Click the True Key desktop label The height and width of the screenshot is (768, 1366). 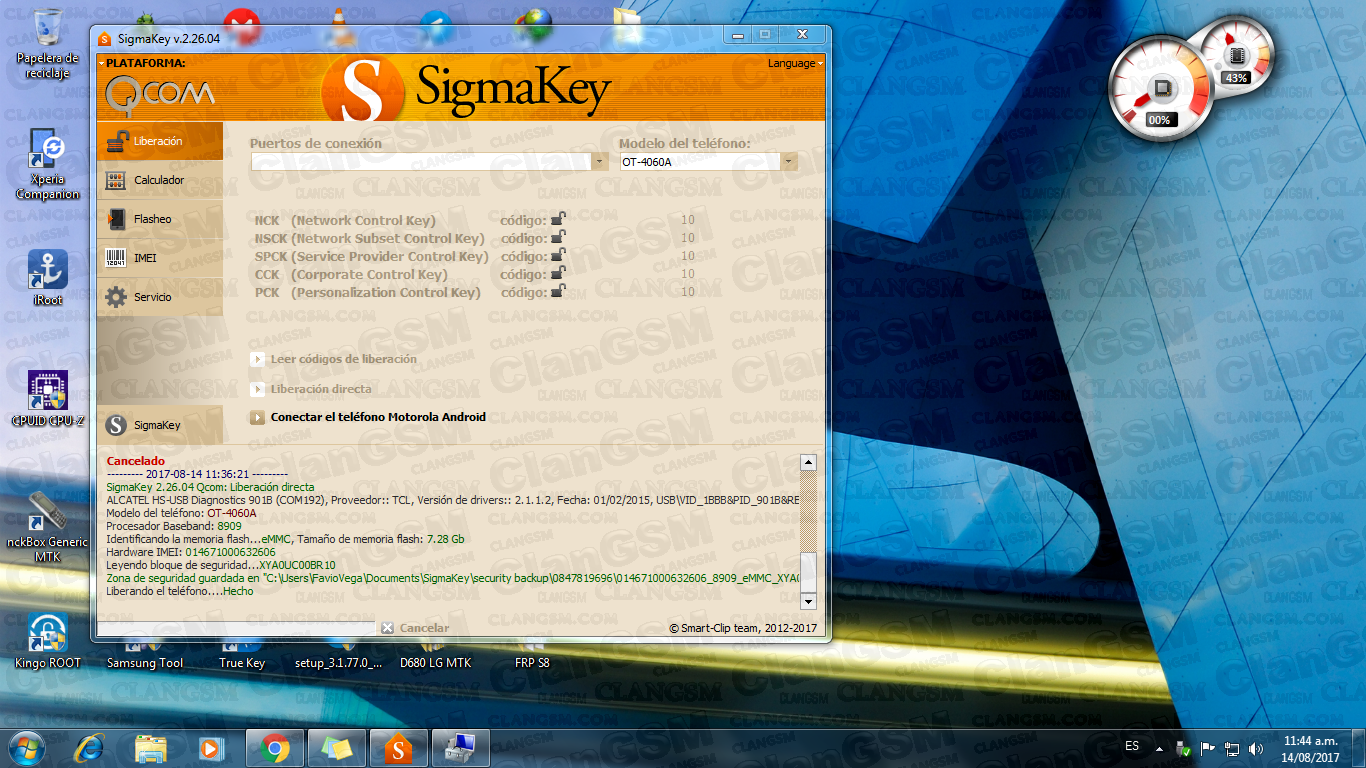pyautogui.click(x=242, y=663)
